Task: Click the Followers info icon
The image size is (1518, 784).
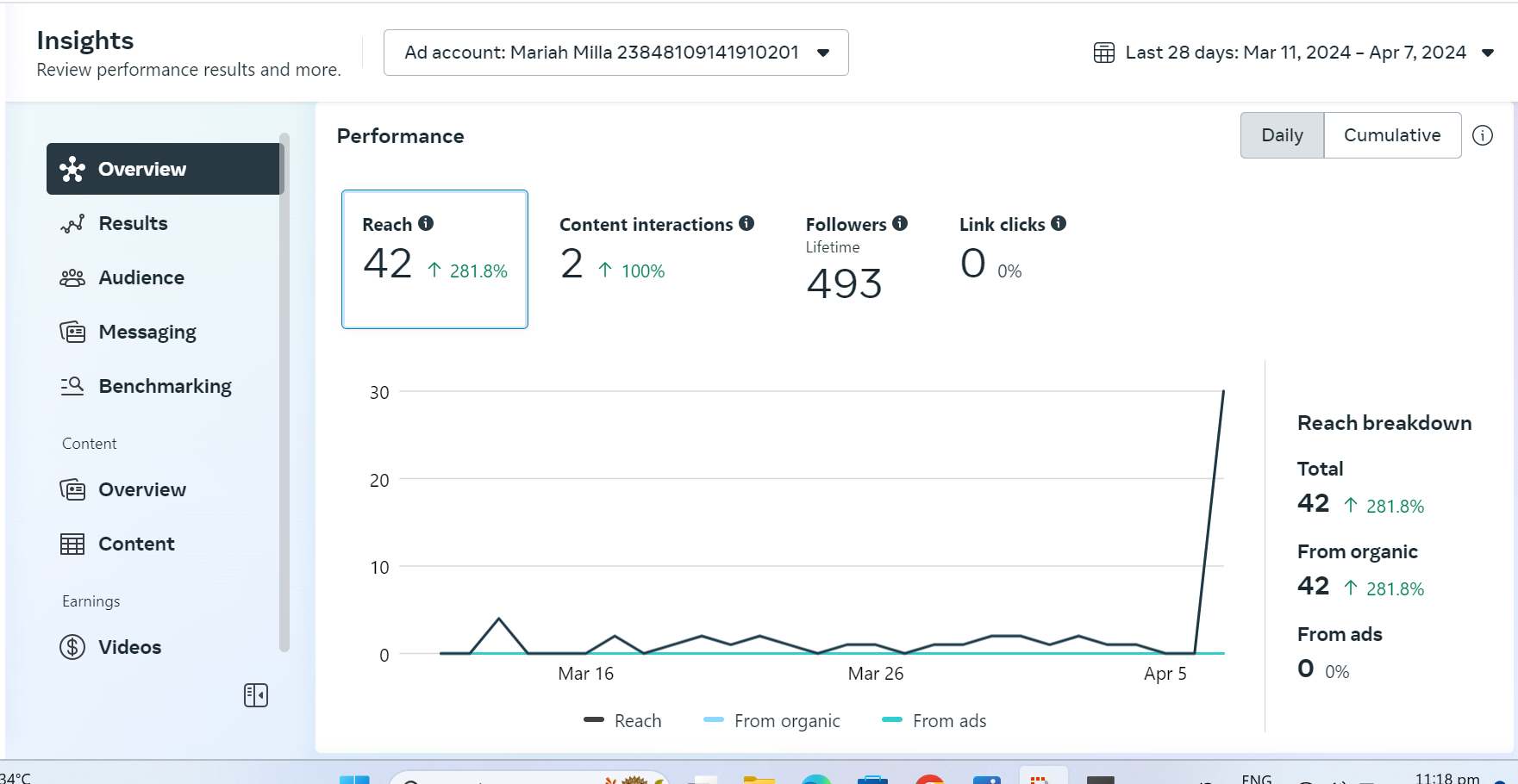Action: pos(900,223)
